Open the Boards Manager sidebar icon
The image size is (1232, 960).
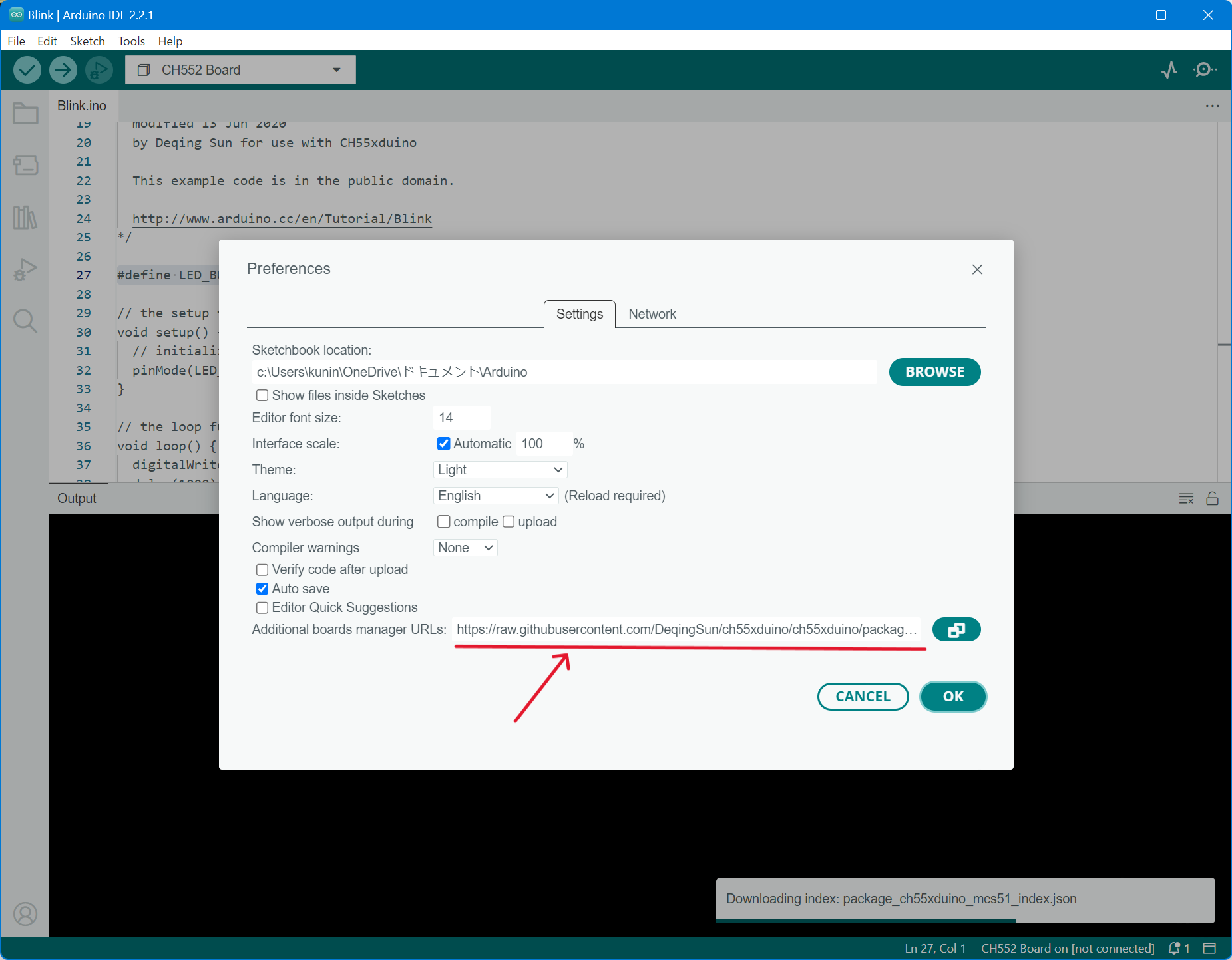25,165
